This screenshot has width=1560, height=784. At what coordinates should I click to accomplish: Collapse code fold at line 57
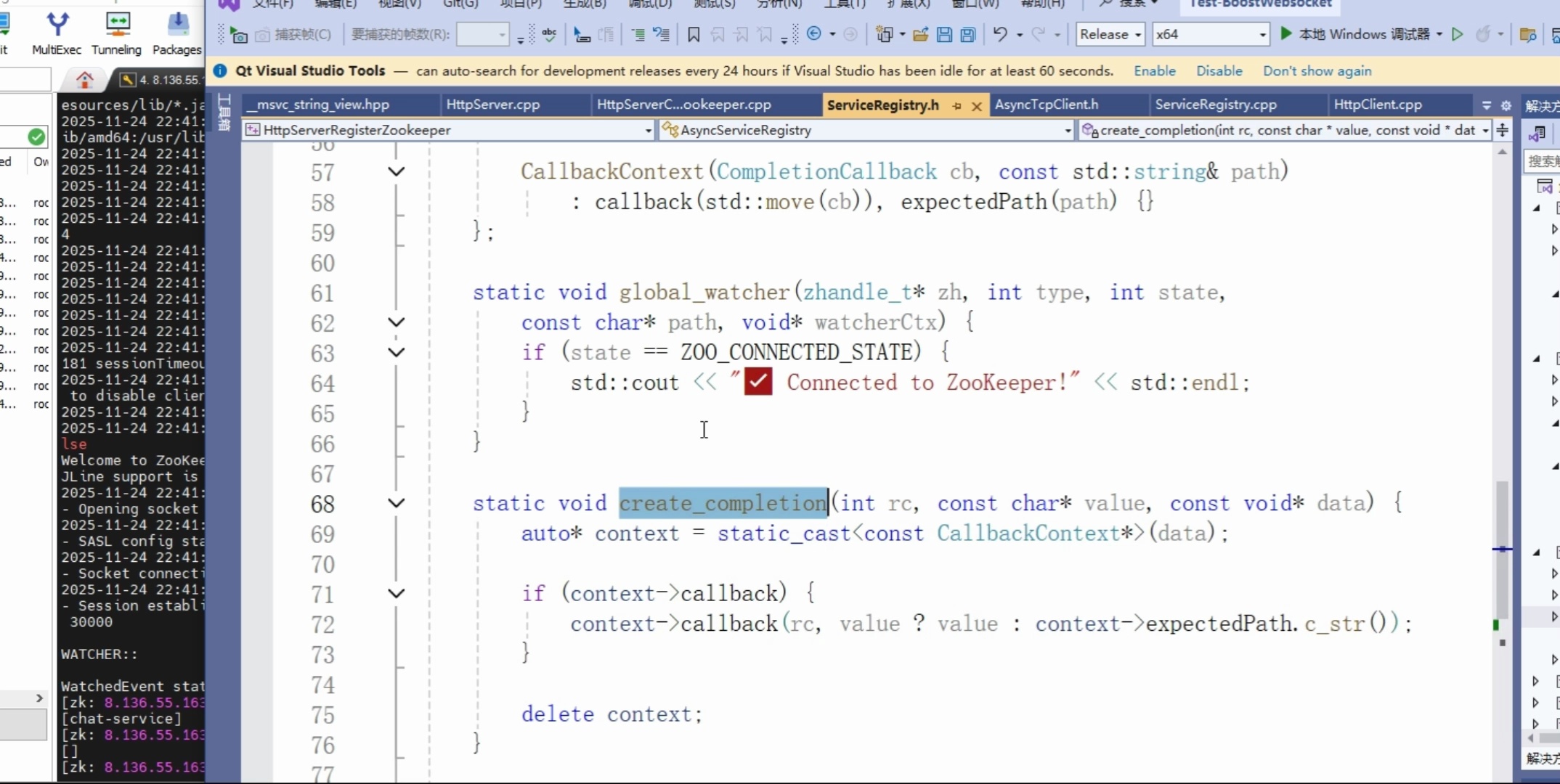pyautogui.click(x=397, y=172)
